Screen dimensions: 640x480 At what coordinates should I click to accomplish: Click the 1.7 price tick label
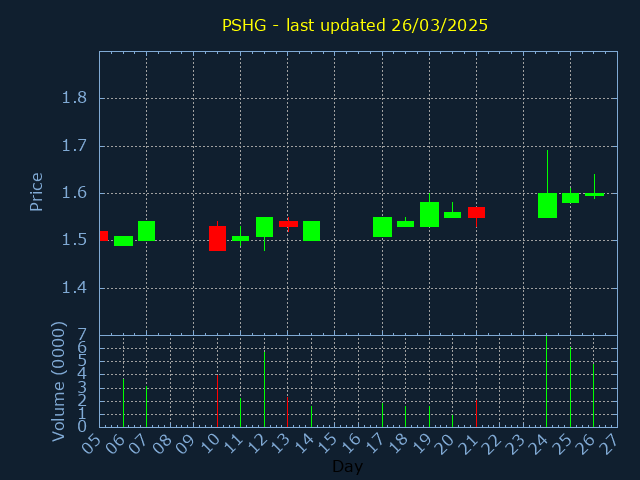(74, 146)
